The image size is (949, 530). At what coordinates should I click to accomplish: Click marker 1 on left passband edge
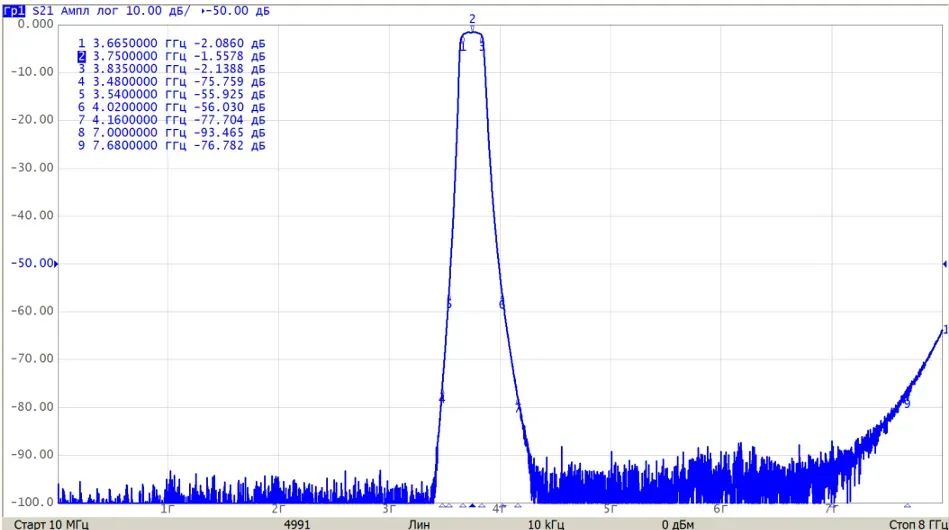[463, 47]
